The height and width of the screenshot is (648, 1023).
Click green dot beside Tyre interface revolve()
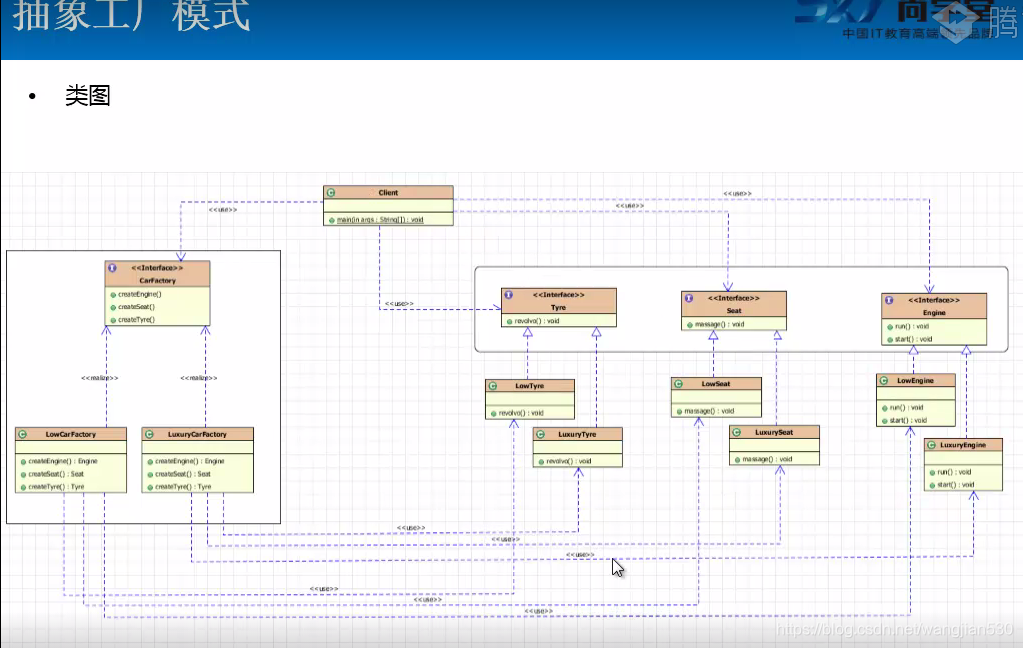tap(510, 321)
